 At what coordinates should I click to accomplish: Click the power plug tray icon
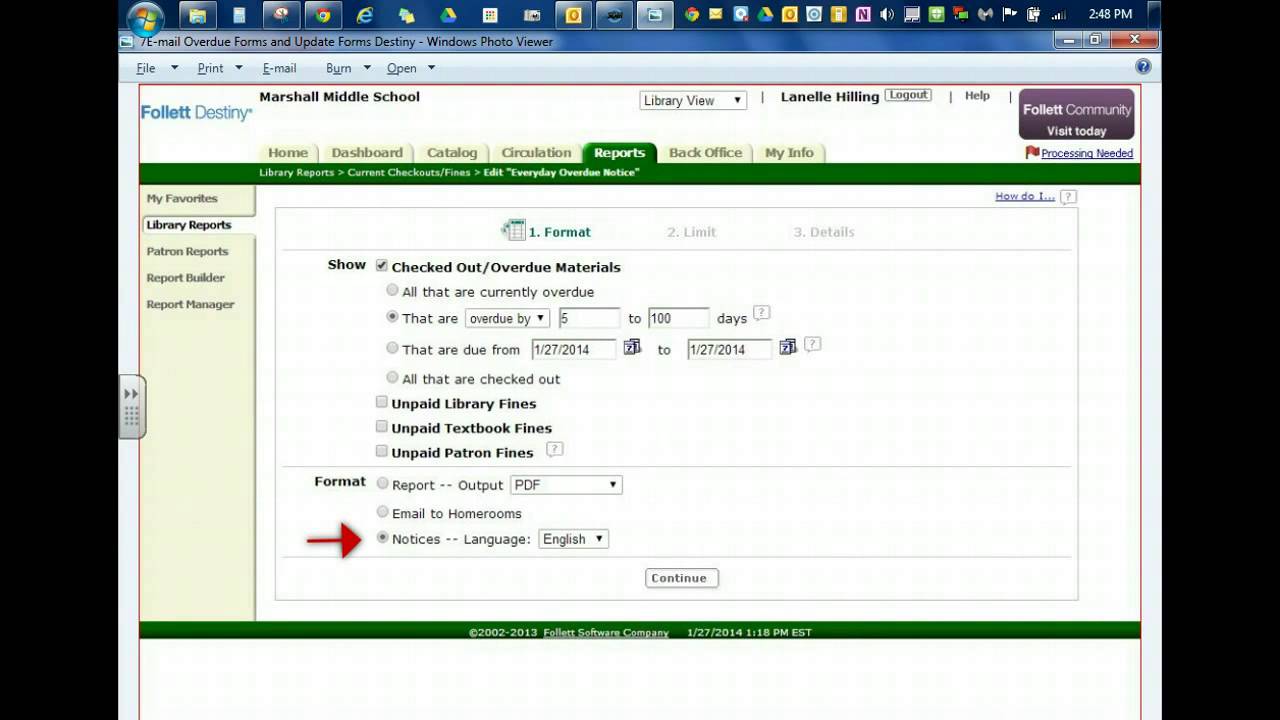pos(1034,14)
